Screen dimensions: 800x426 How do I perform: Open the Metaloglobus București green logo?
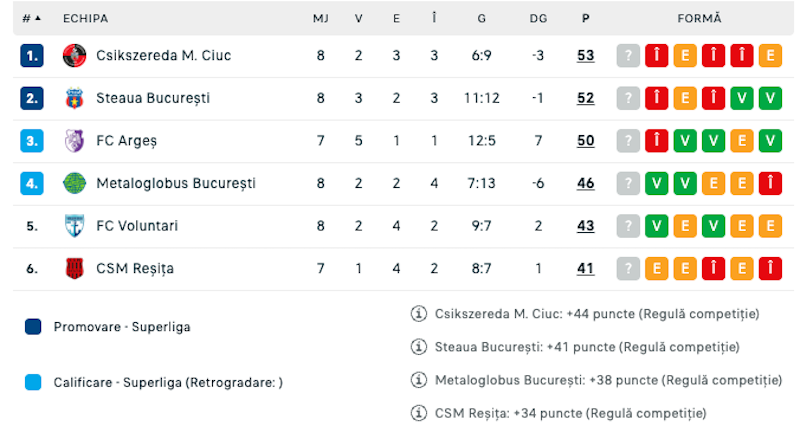(74, 183)
